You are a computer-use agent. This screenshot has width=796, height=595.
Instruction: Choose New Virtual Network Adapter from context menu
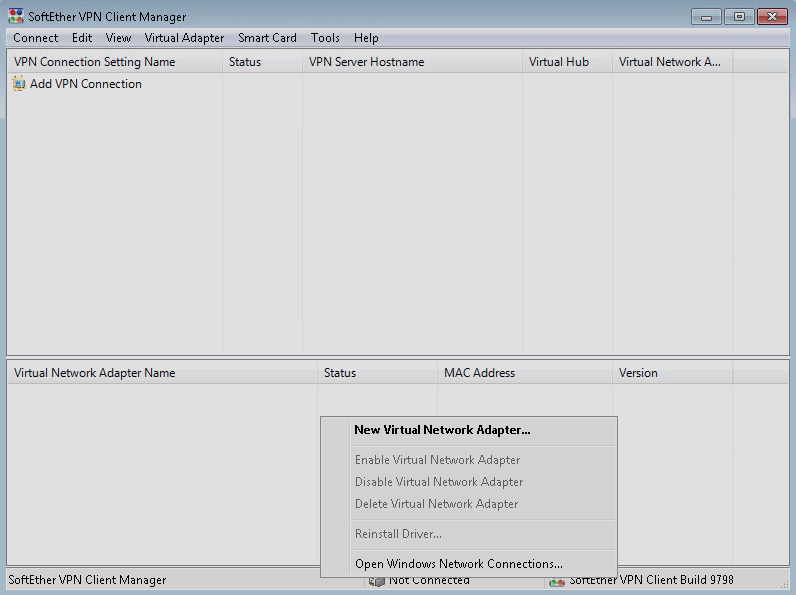click(442, 430)
